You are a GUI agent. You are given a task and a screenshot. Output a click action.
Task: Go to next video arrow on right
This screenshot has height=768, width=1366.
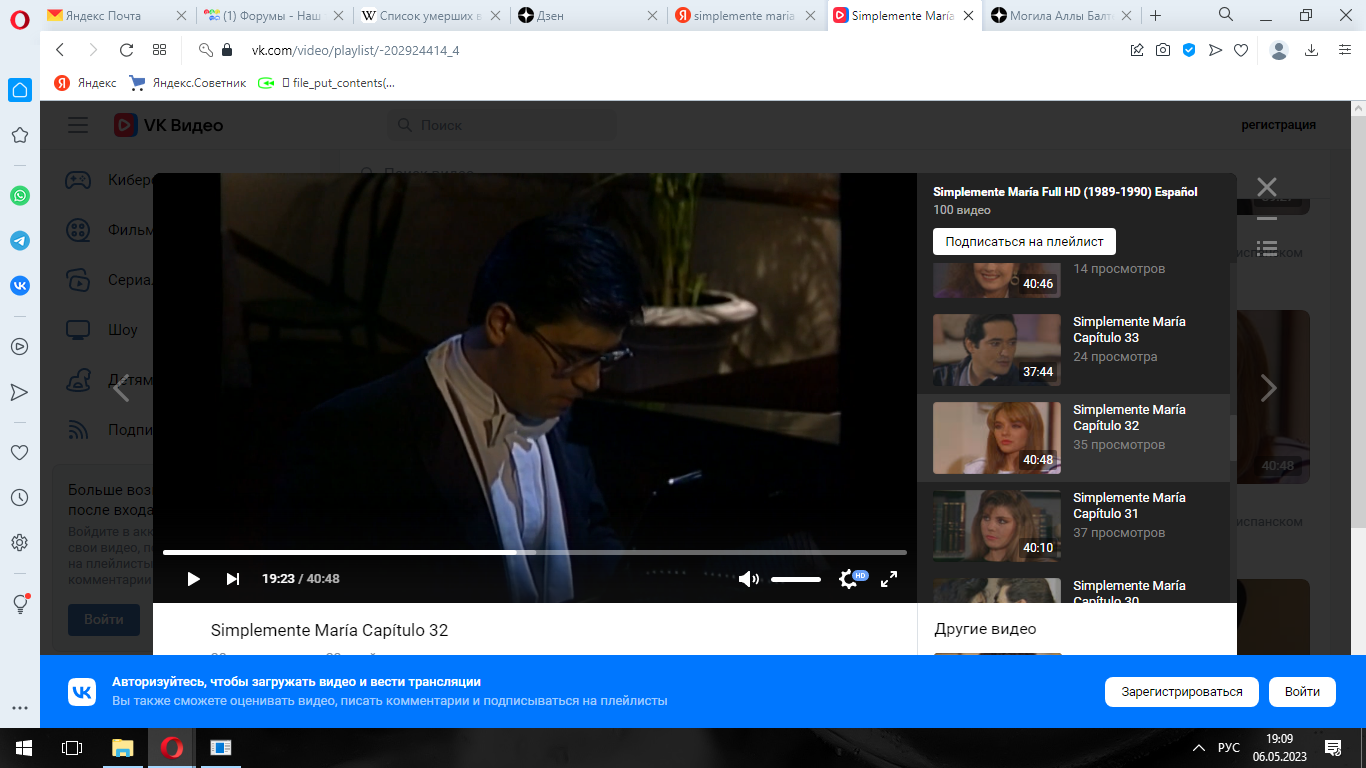point(1268,388)
